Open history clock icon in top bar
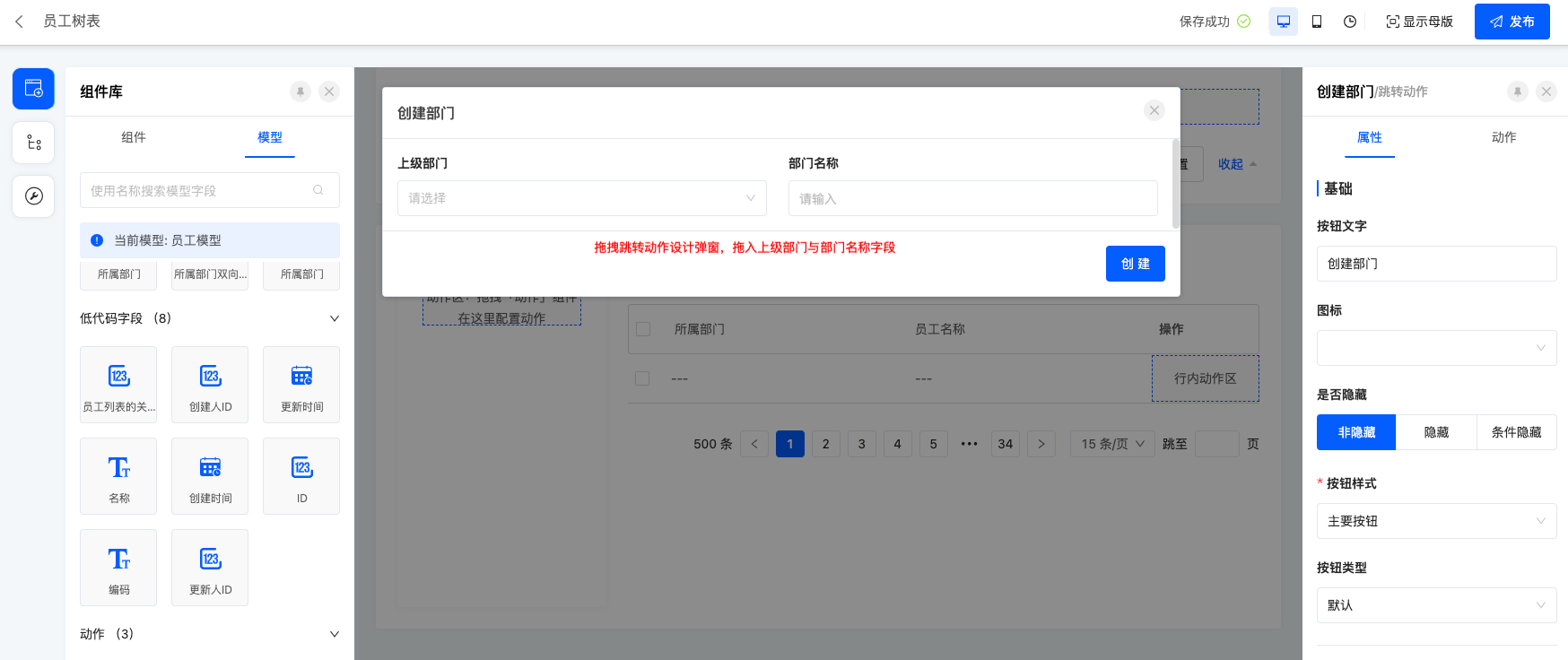 [1350, 22]
